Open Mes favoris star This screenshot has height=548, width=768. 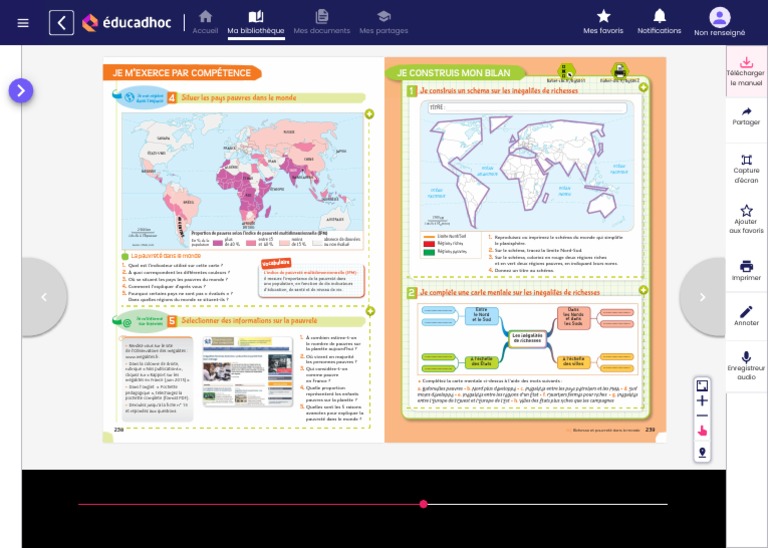603,21
